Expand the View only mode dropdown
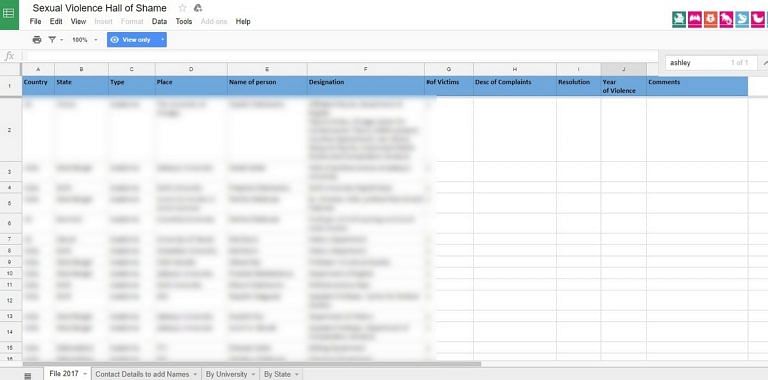The height and width of the screenshot is (380, 768). [163, 40]
